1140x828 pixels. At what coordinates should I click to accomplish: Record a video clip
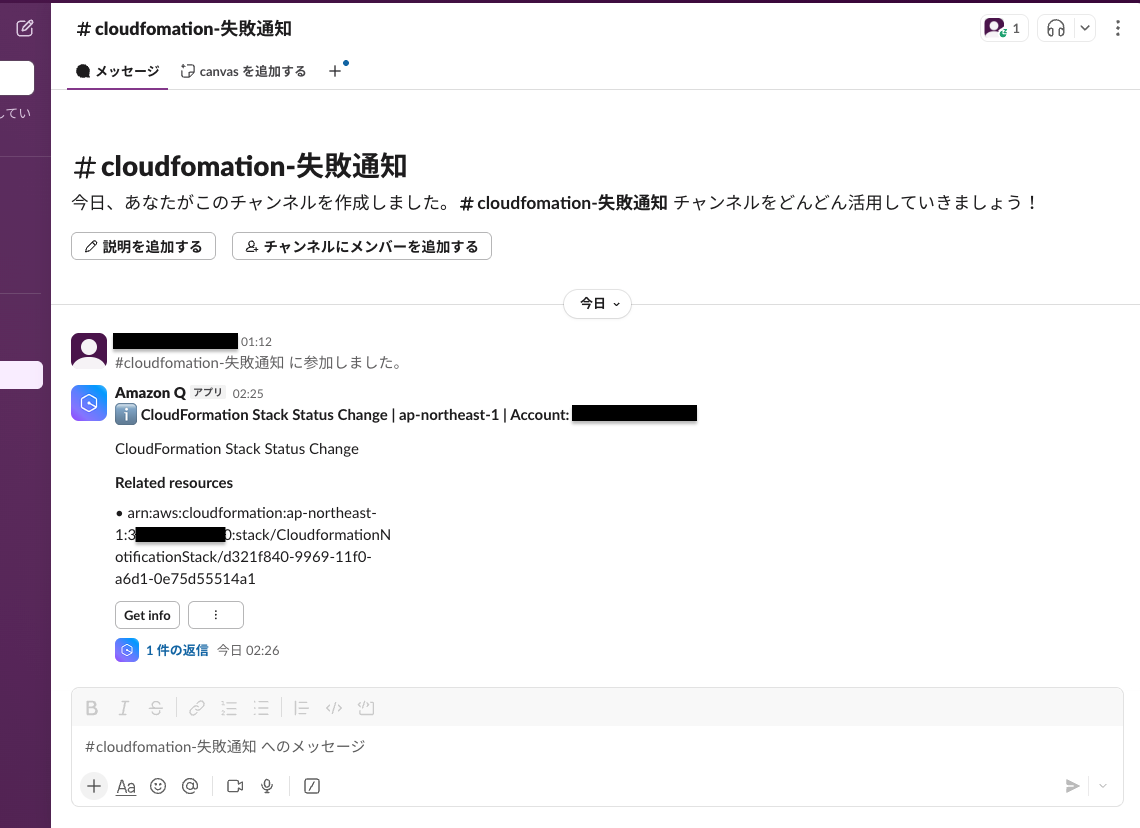[235, 786]
